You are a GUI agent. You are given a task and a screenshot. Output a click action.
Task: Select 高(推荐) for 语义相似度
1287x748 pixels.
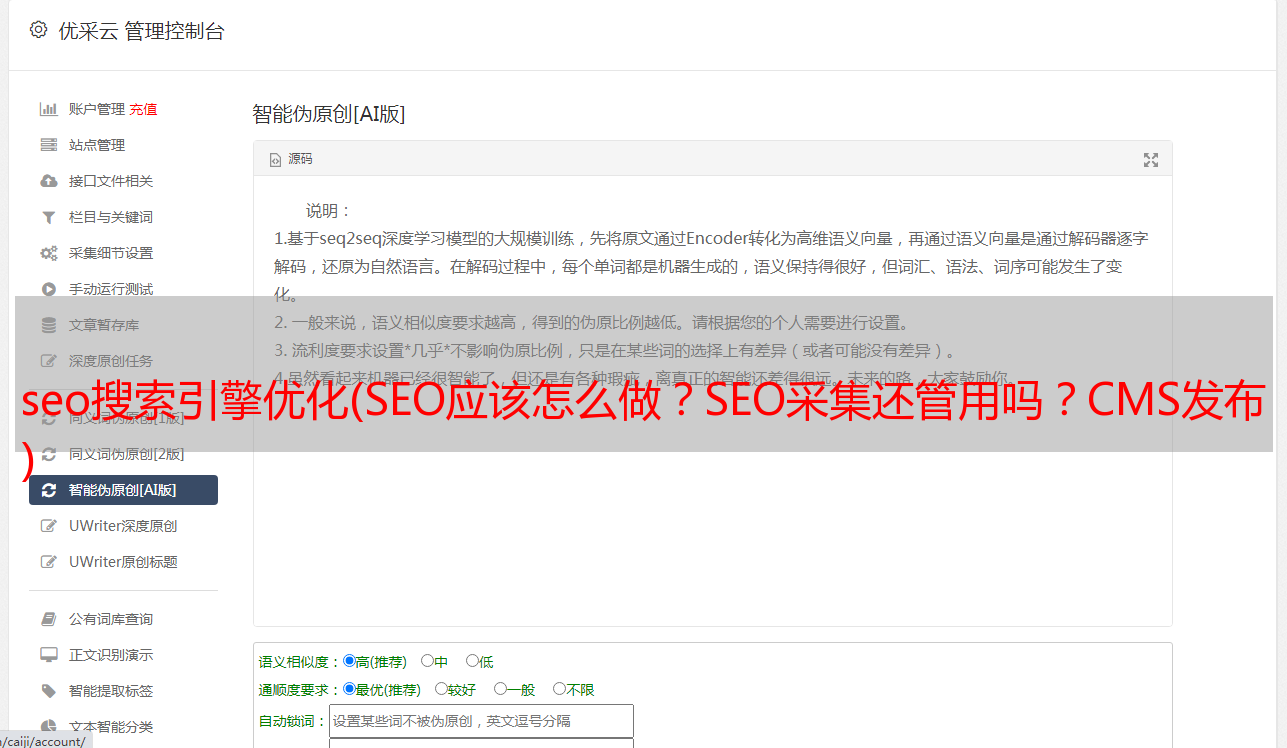(x=349, y=661)
